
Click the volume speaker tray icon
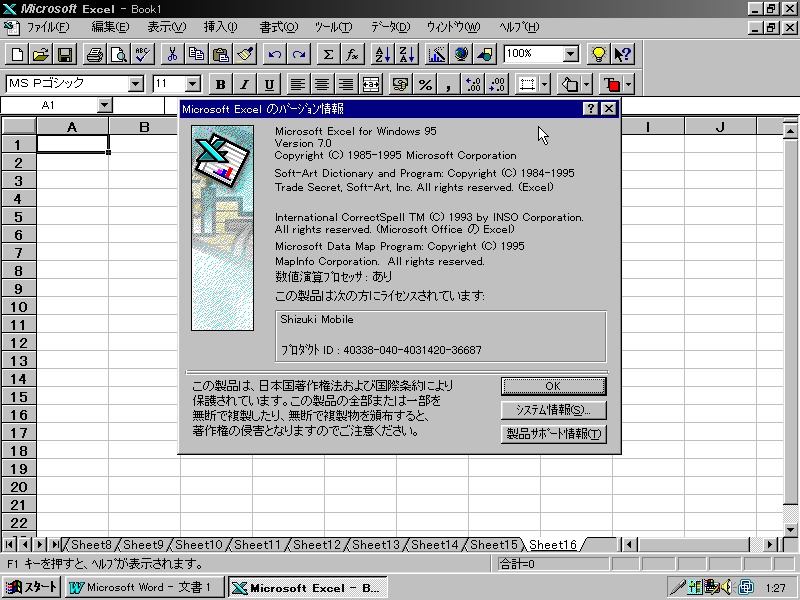tap(725, 587)
